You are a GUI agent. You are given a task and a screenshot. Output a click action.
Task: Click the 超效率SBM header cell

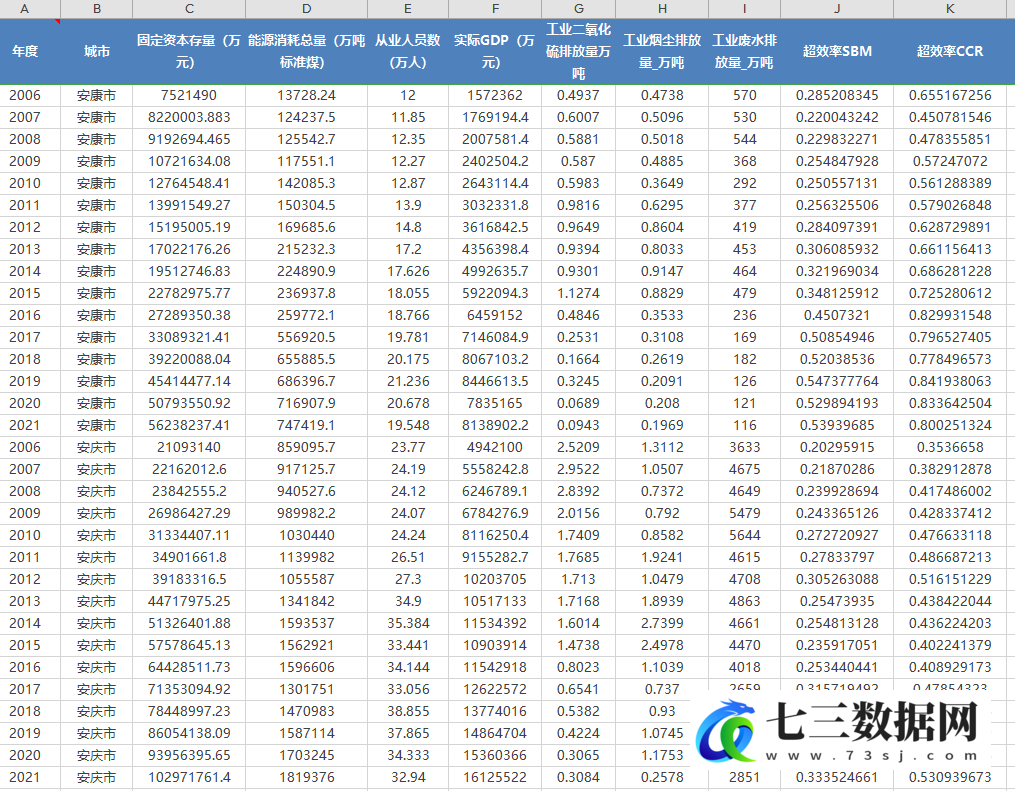coord(837,51)
